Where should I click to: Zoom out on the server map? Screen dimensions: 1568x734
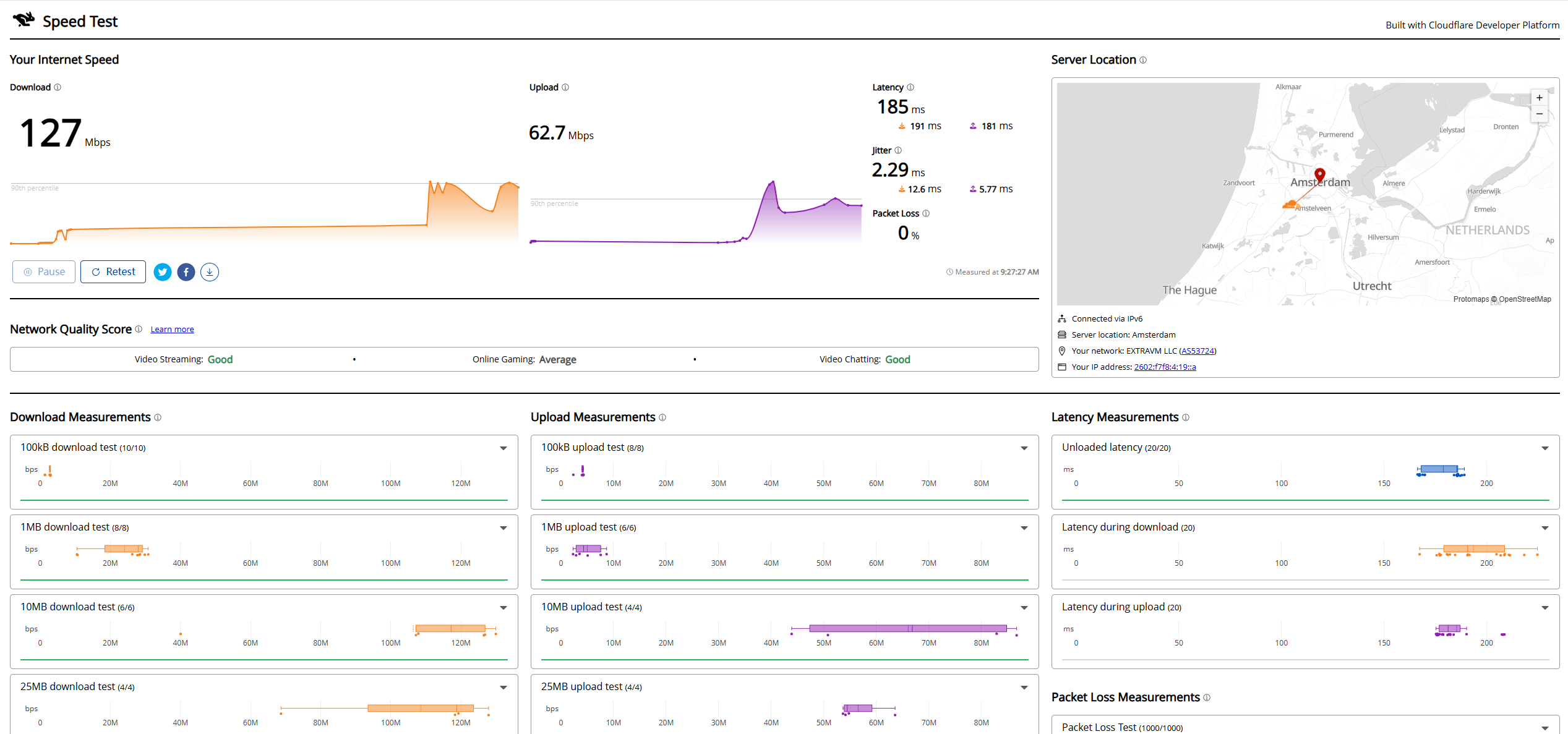click(1539, 114)
